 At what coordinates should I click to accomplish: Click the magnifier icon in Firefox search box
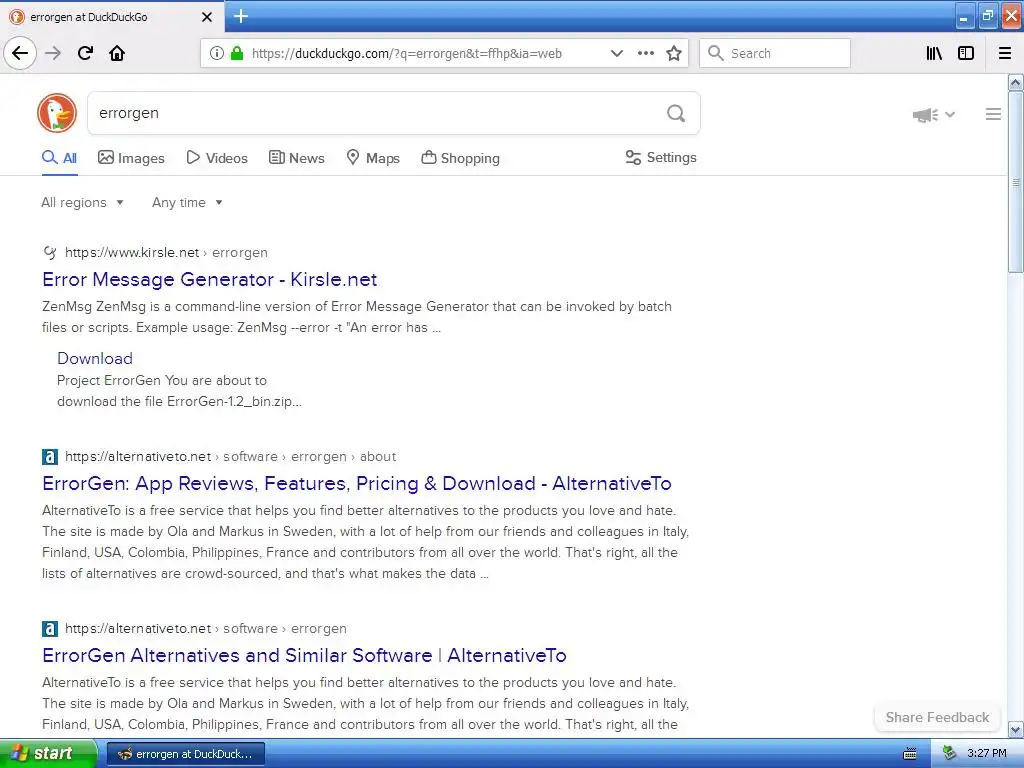716,53
